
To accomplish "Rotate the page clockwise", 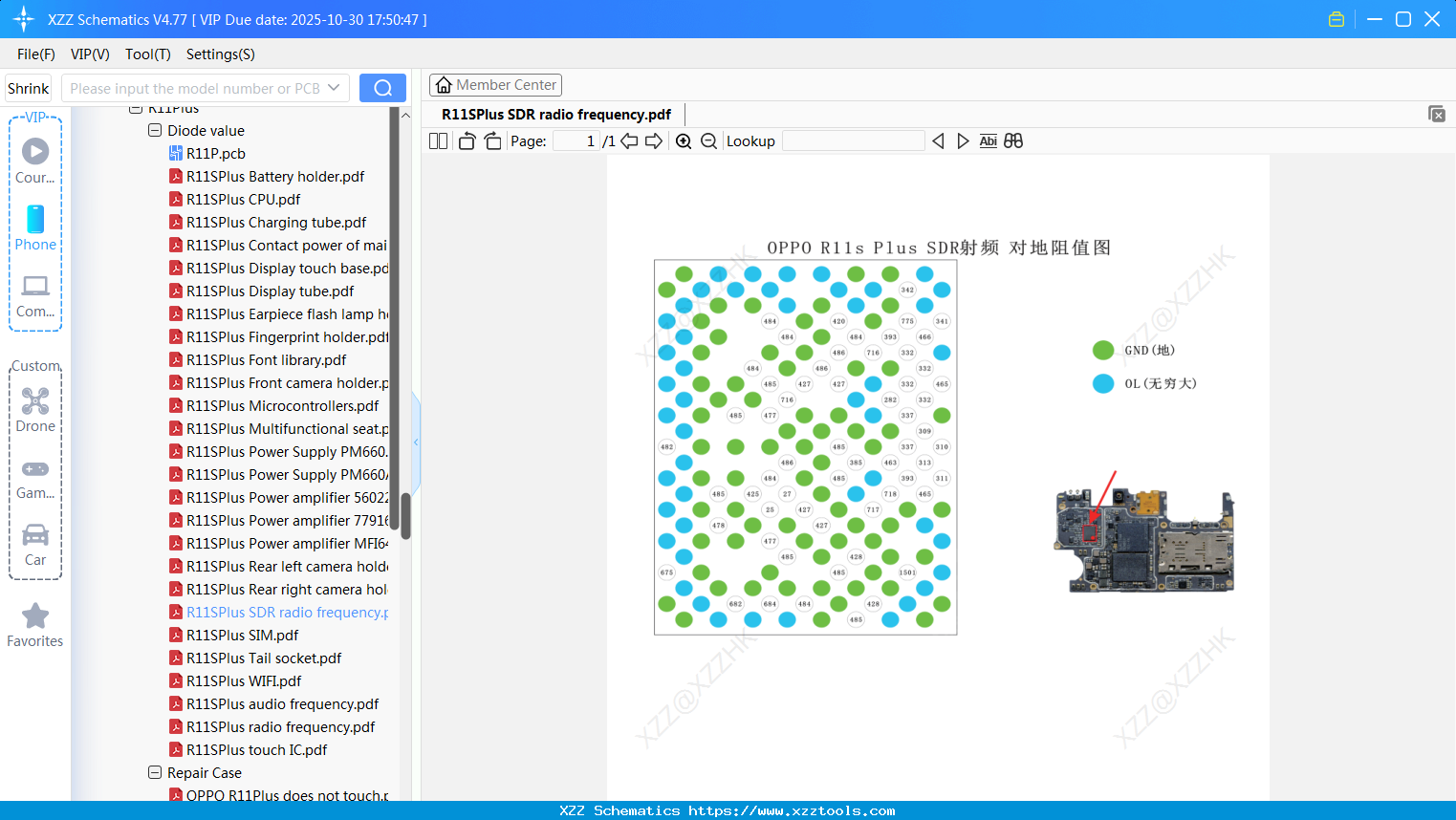I will pos(492,141).
